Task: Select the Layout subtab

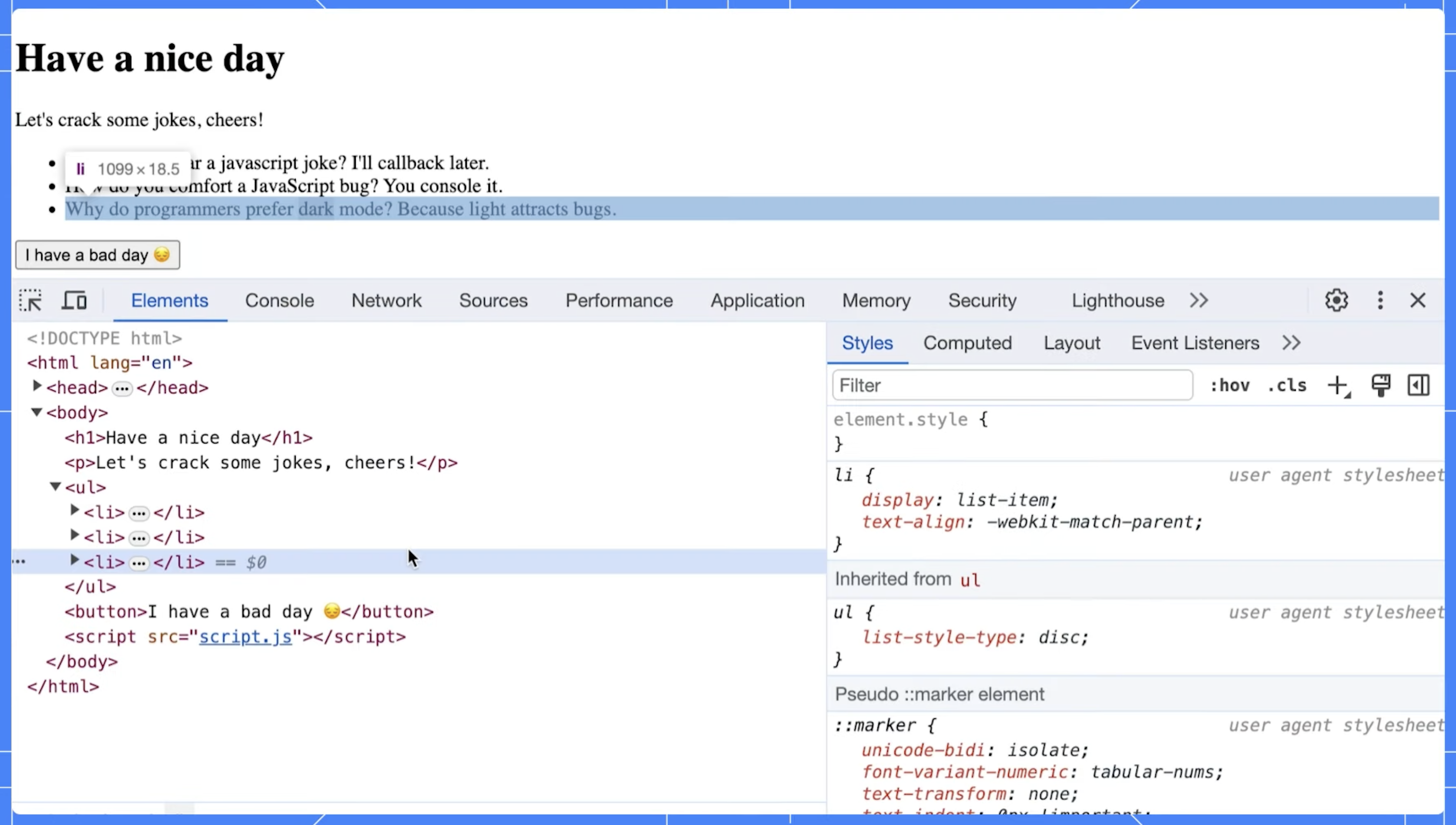Action: pyautogui.click(x=1072, y=343)
